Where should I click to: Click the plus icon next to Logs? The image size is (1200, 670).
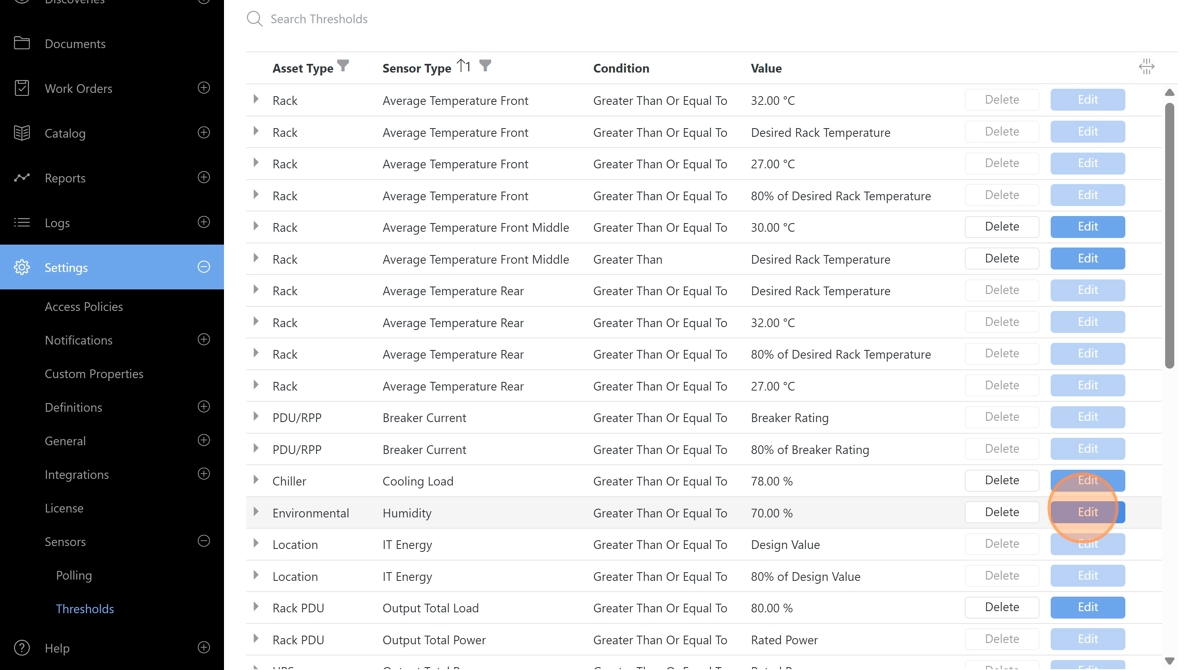[204, 222]
